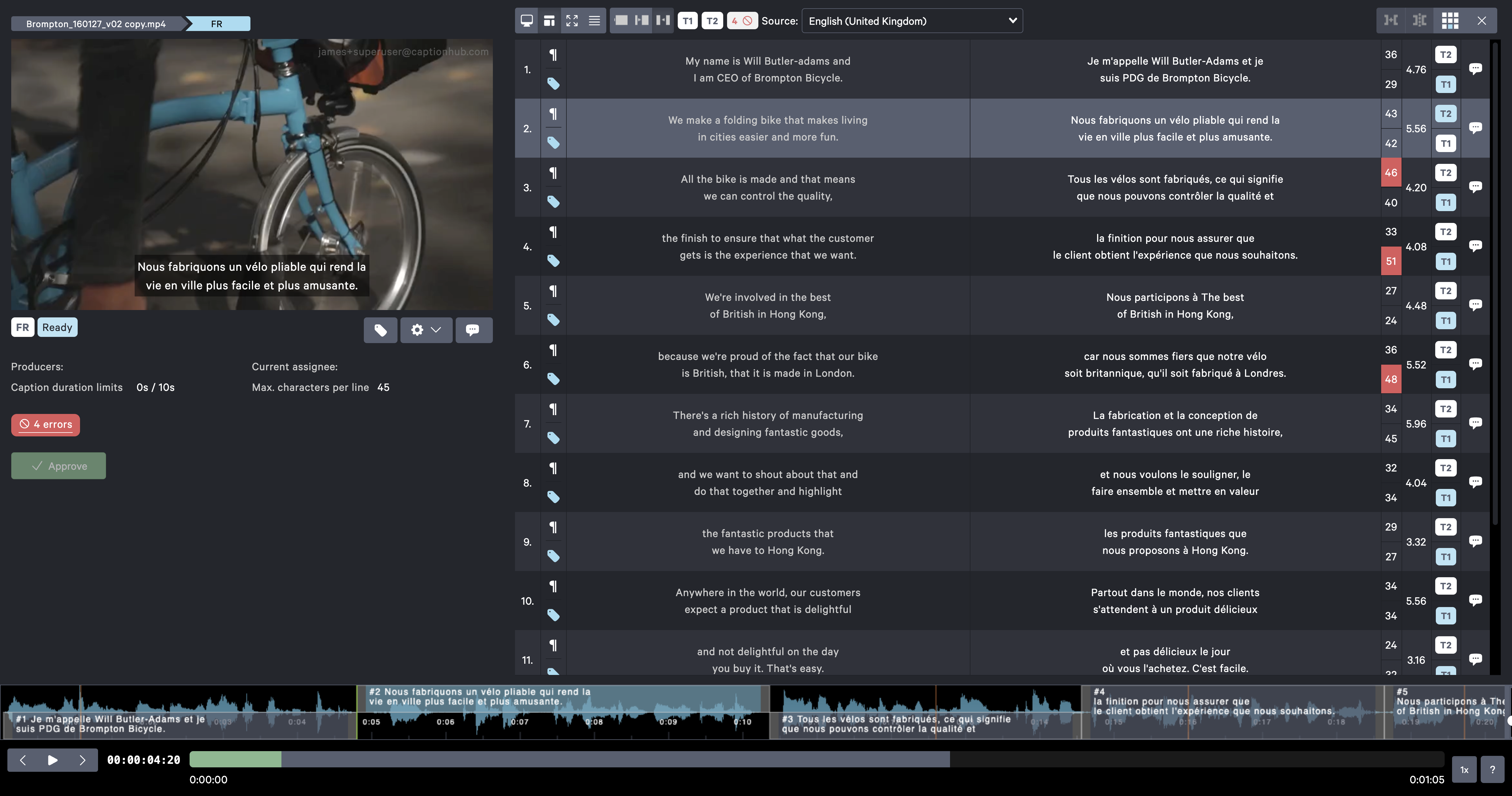Toggle the T2 track display
Screen dimensions: 1512x796
click(712, 21)
